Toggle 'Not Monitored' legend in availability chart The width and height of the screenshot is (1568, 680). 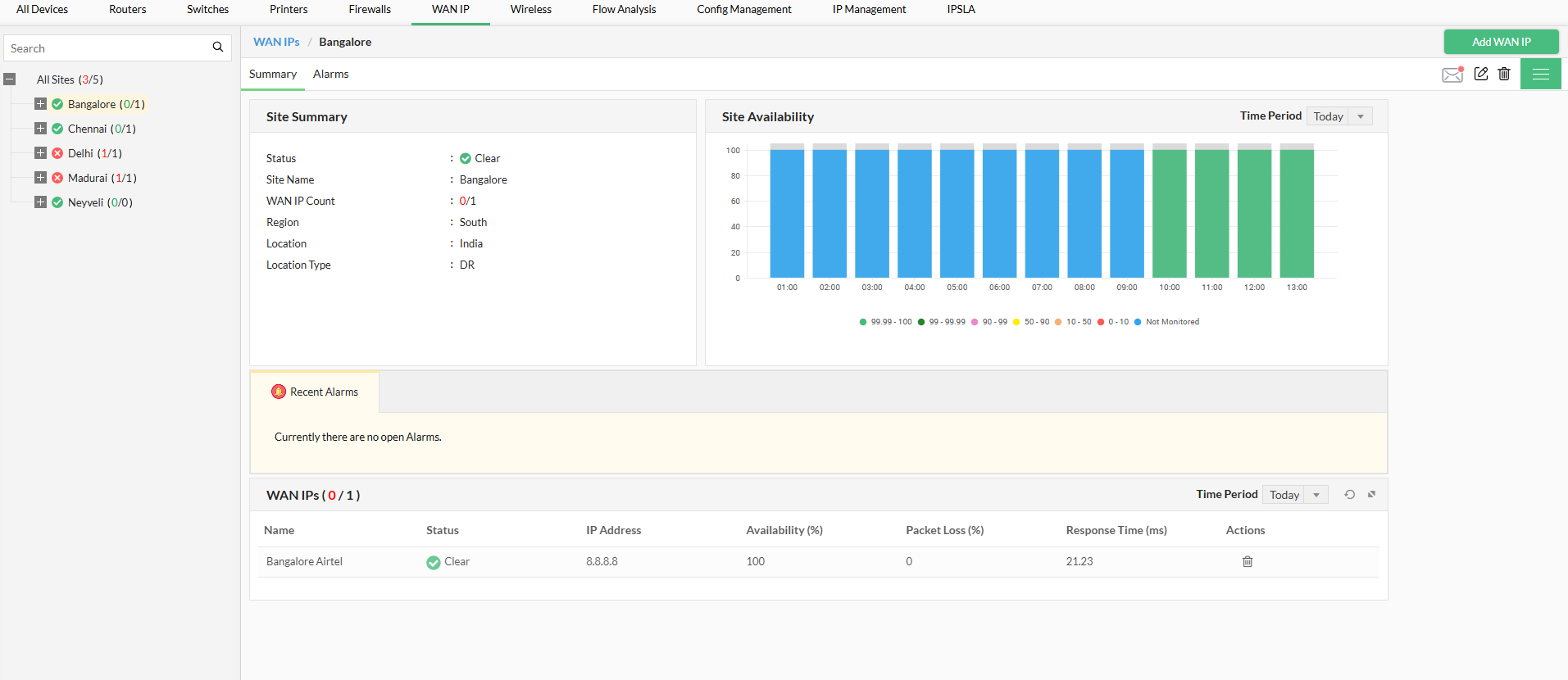click(1171, 322)
